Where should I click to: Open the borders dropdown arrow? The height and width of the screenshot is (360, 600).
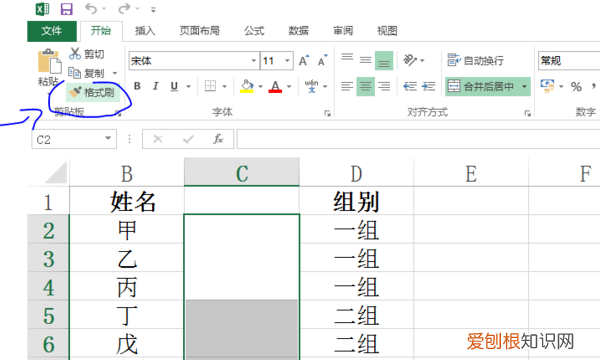point(225,87)
